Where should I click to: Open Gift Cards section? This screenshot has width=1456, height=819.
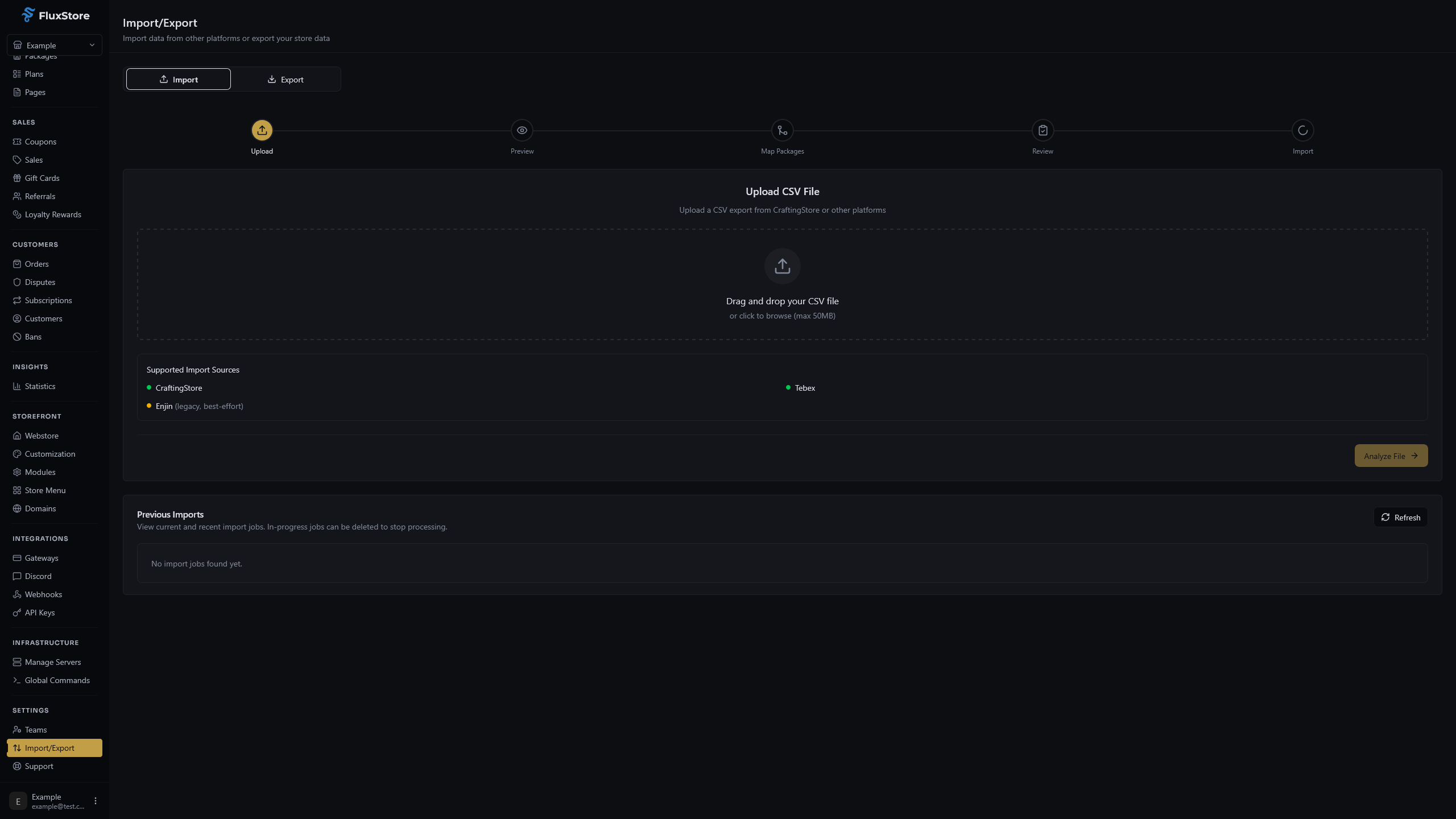point(55,178)
